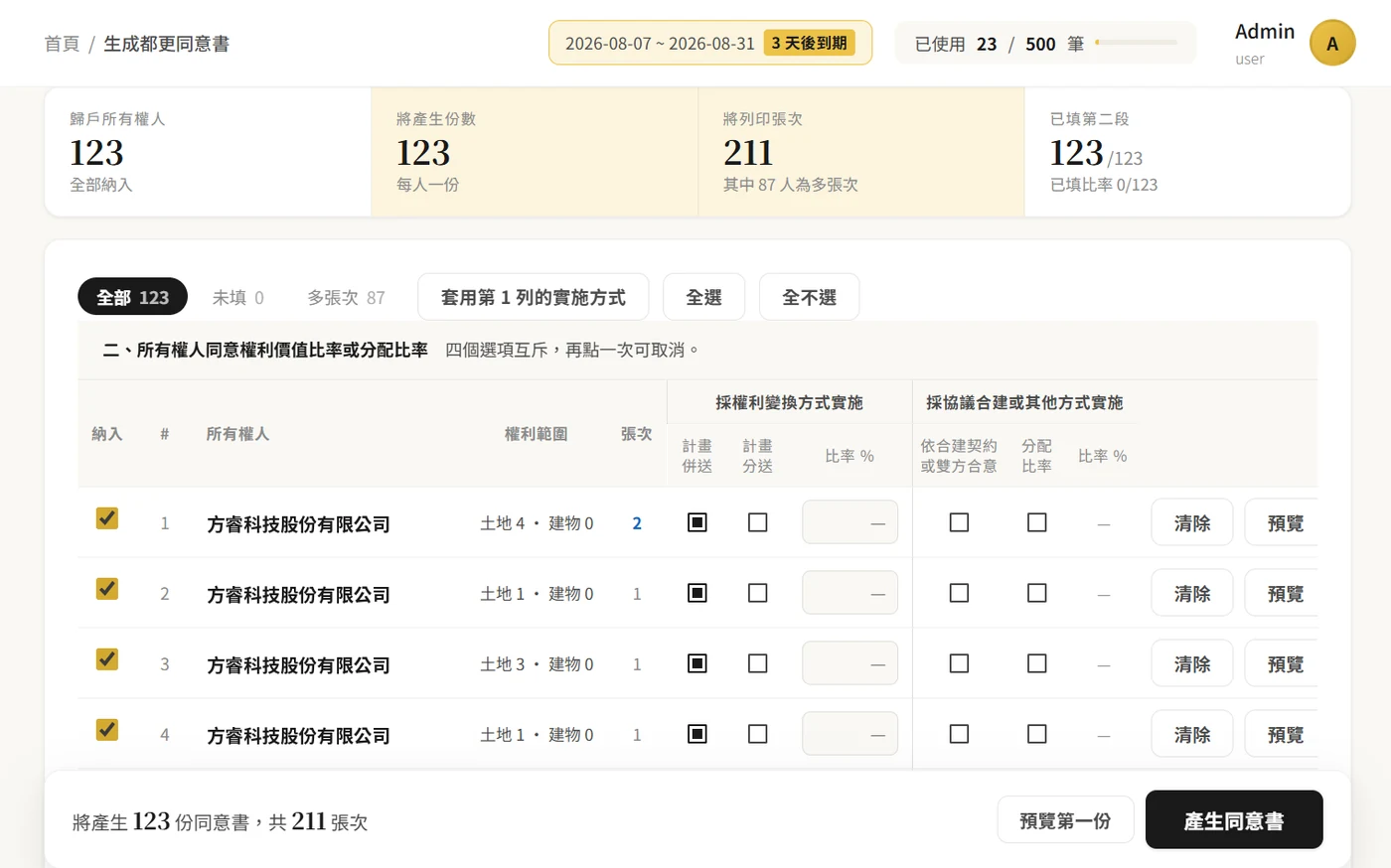
Task: Click the 將列印張次 211 summary card
Action: click(x=861, y=152)
